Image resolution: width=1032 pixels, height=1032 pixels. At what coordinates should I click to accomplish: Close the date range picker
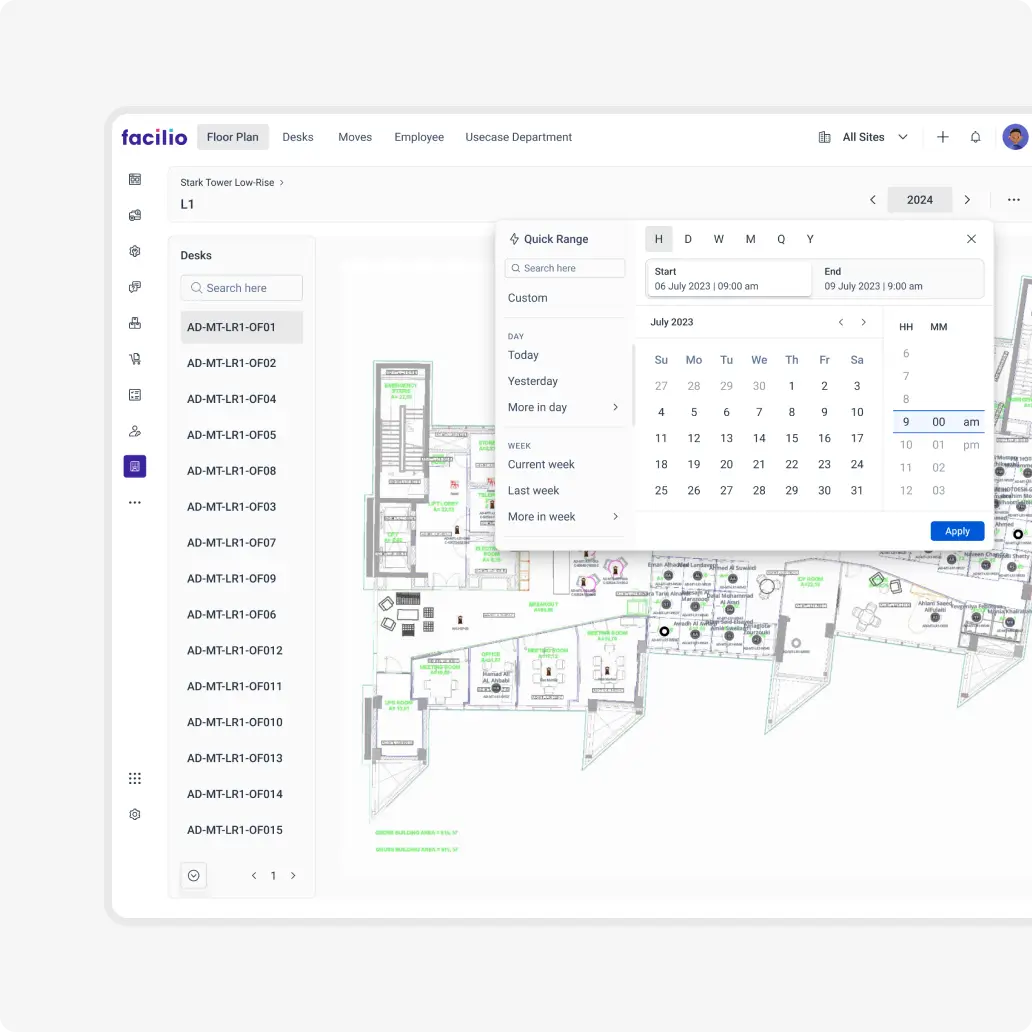pos(971,239)
